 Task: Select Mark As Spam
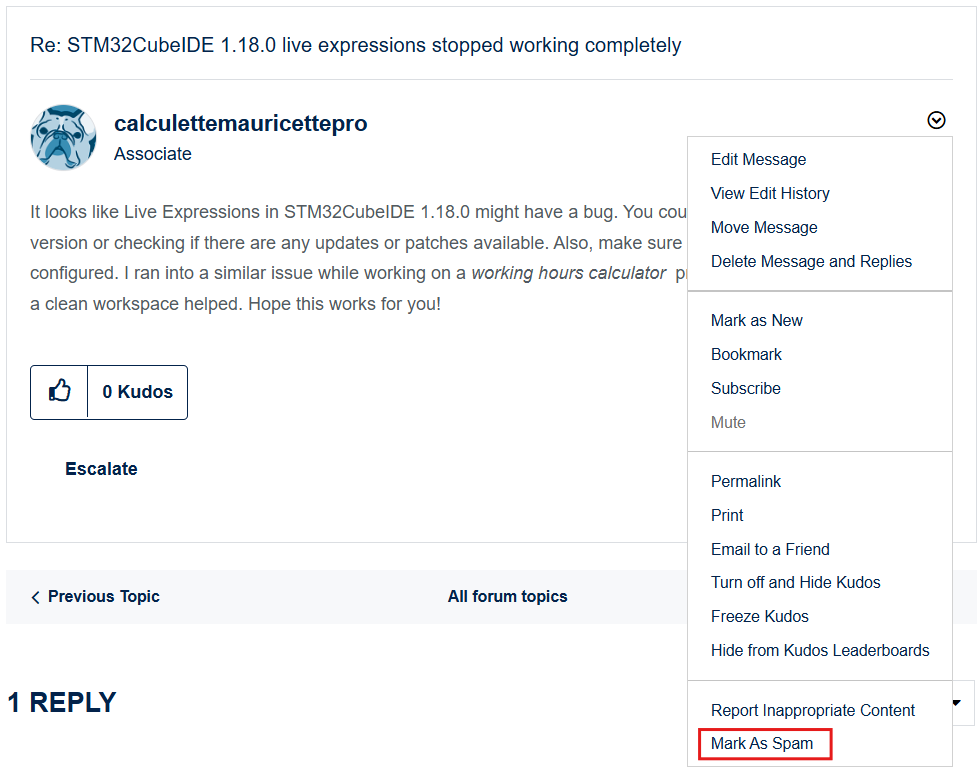click(762, 744)
